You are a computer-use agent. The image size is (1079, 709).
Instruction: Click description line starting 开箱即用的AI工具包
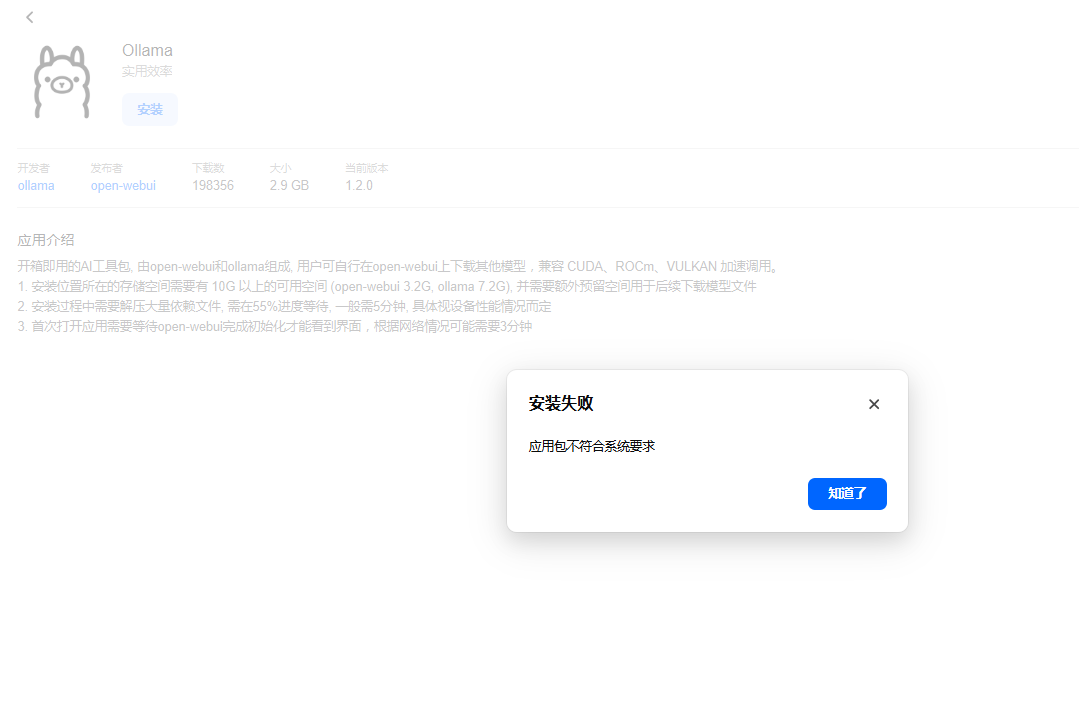pyautogui.click(x=398, y=266)
